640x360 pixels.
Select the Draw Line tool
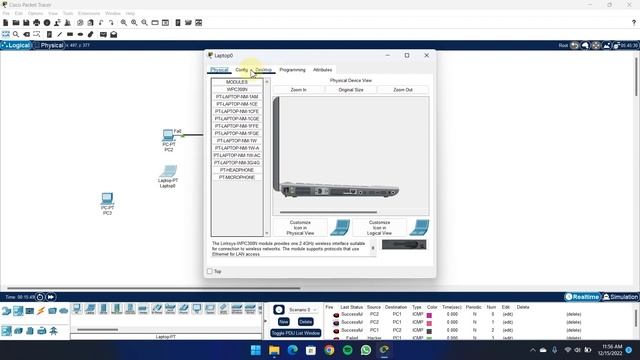pyautogui.click(x=60, y=35)
